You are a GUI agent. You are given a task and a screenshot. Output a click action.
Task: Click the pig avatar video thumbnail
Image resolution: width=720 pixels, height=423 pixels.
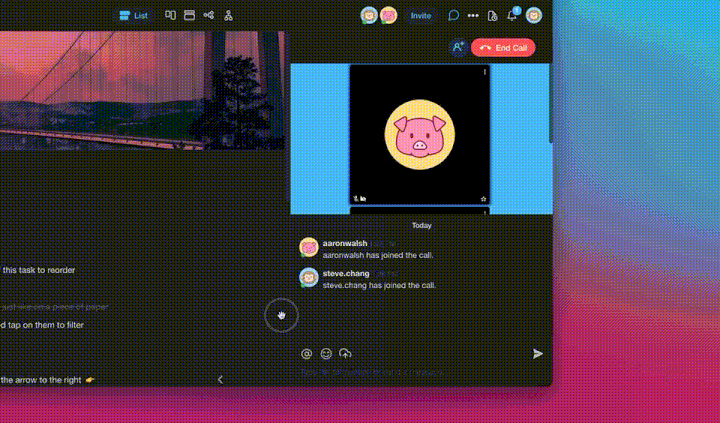pyautogui.click(x=419, y=135)
